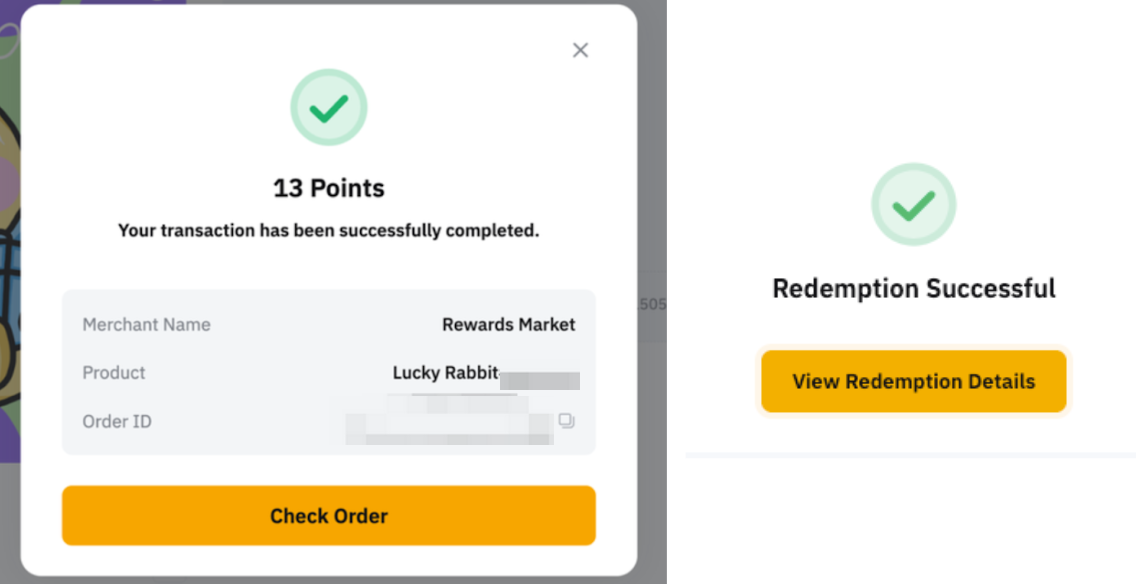
Task: Click the Lucky Rabbit product name
Action: [445, 372]
